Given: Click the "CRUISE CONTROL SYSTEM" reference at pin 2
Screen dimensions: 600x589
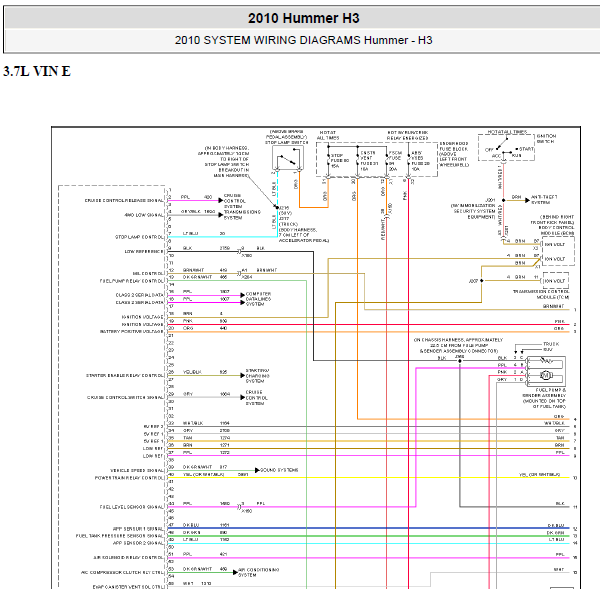Looking at the screenshot, I should tap(235, 201).
